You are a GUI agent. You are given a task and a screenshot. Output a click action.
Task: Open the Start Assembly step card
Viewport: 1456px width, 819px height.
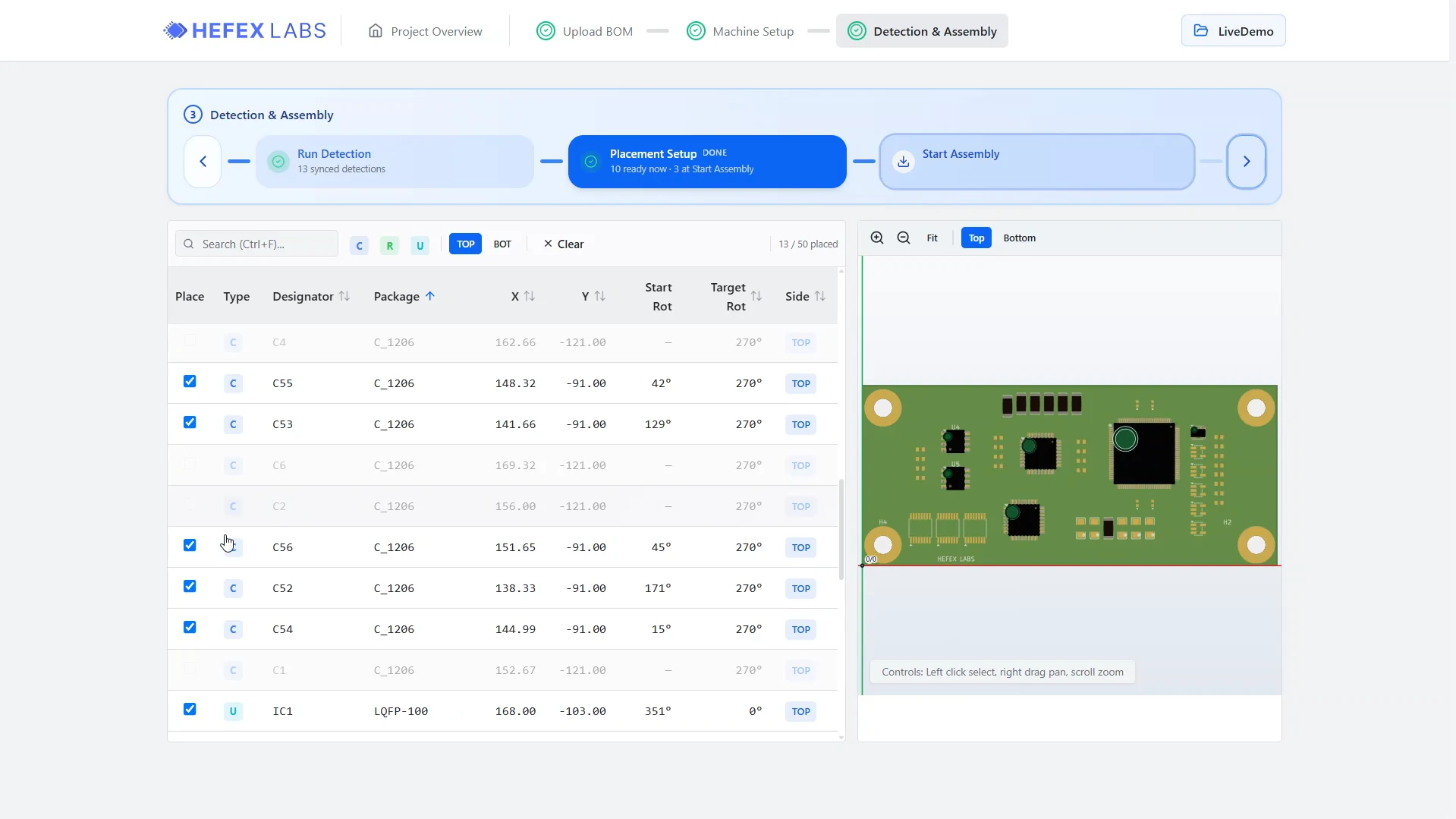tap(1036, 162)
